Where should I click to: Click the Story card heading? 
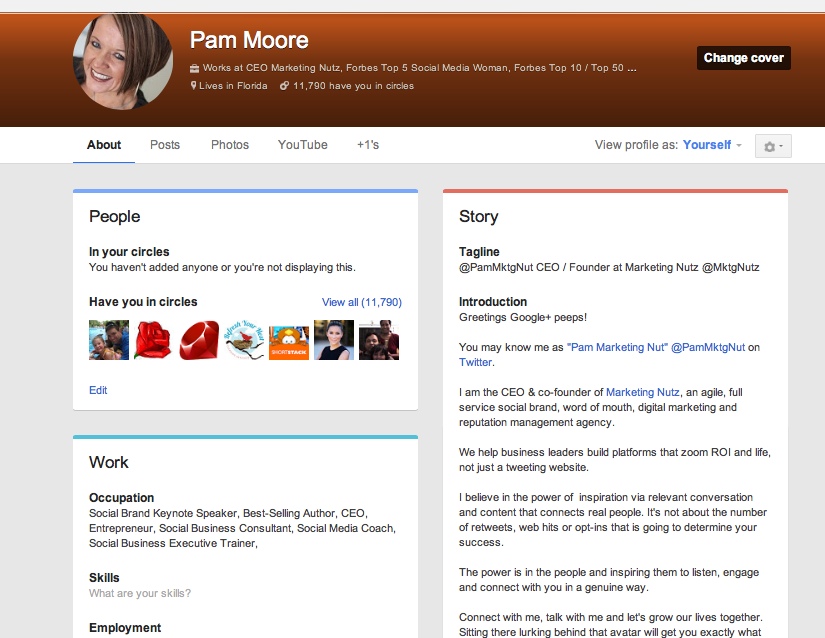[x=478, y=216]
